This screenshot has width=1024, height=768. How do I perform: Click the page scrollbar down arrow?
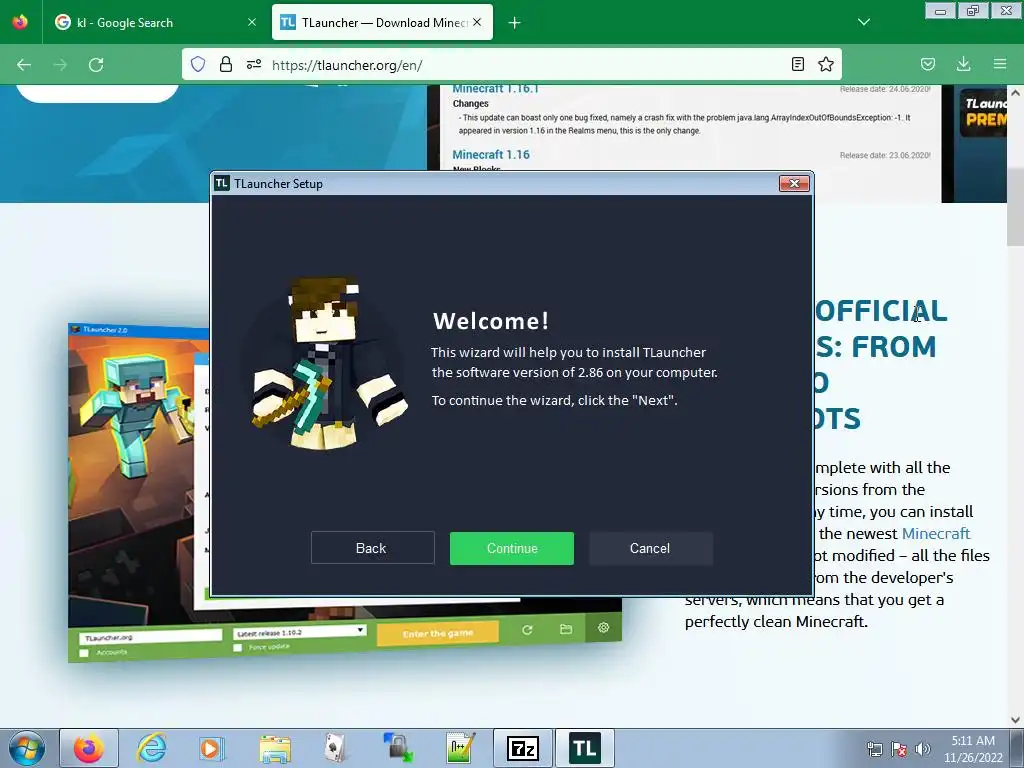click(1016, 720)
